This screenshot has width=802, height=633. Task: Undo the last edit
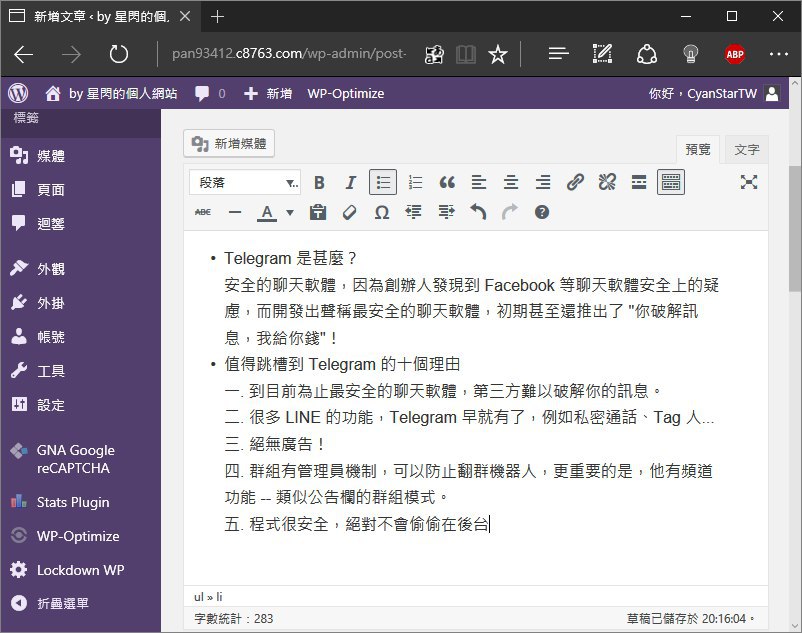coord(478,212)
